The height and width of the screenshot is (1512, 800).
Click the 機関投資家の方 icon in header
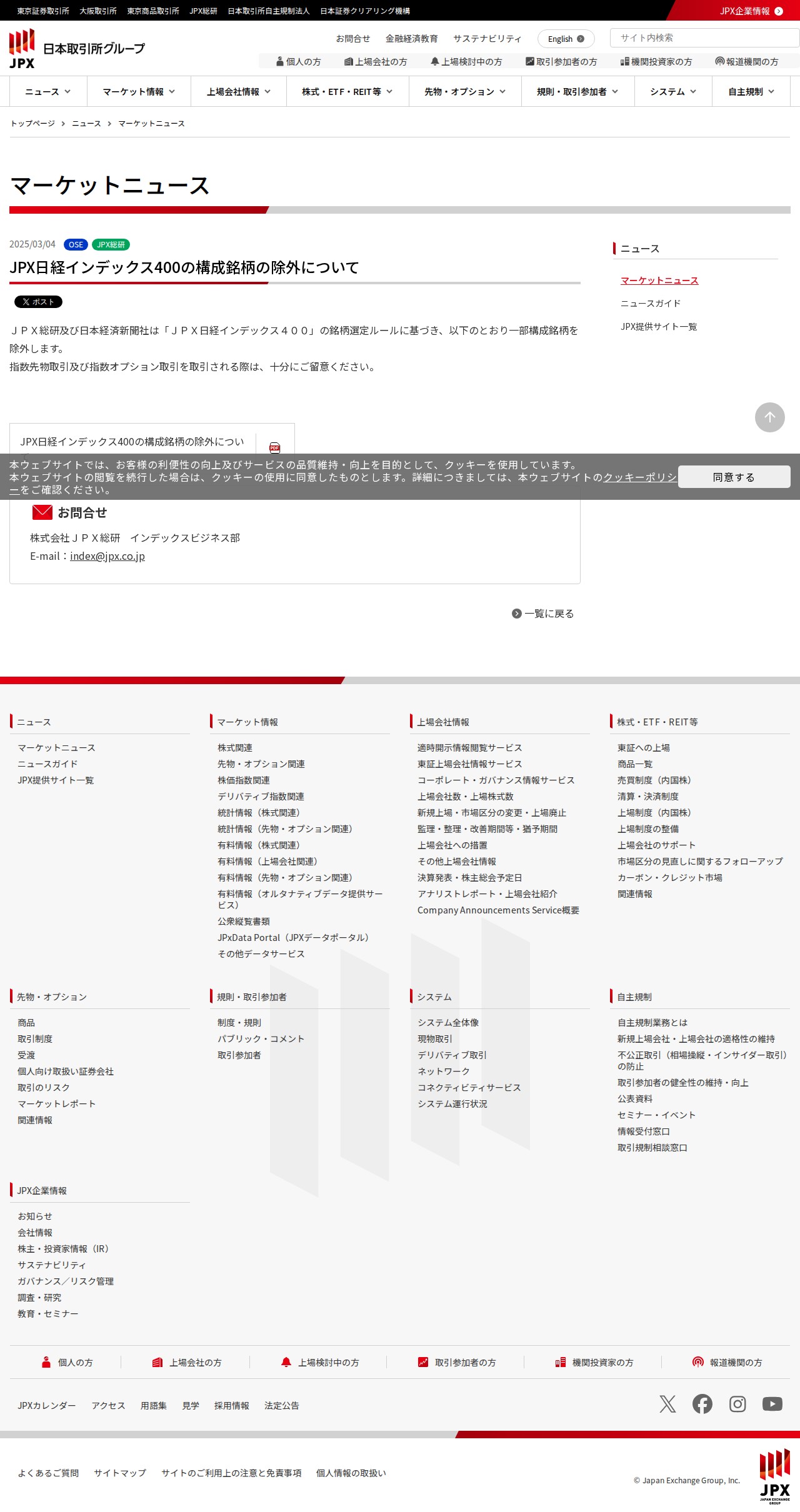point(624,61)
